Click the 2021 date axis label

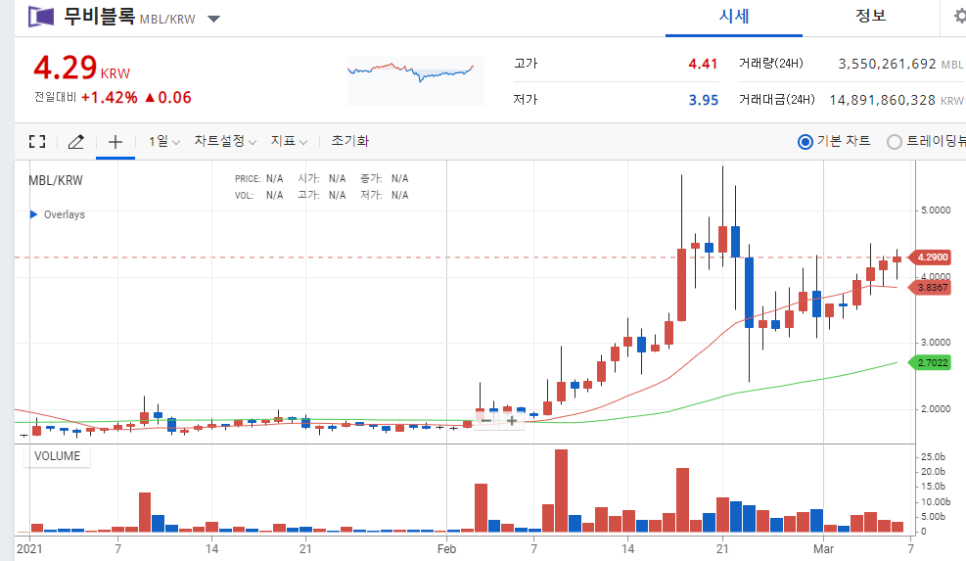pos(29,548)
